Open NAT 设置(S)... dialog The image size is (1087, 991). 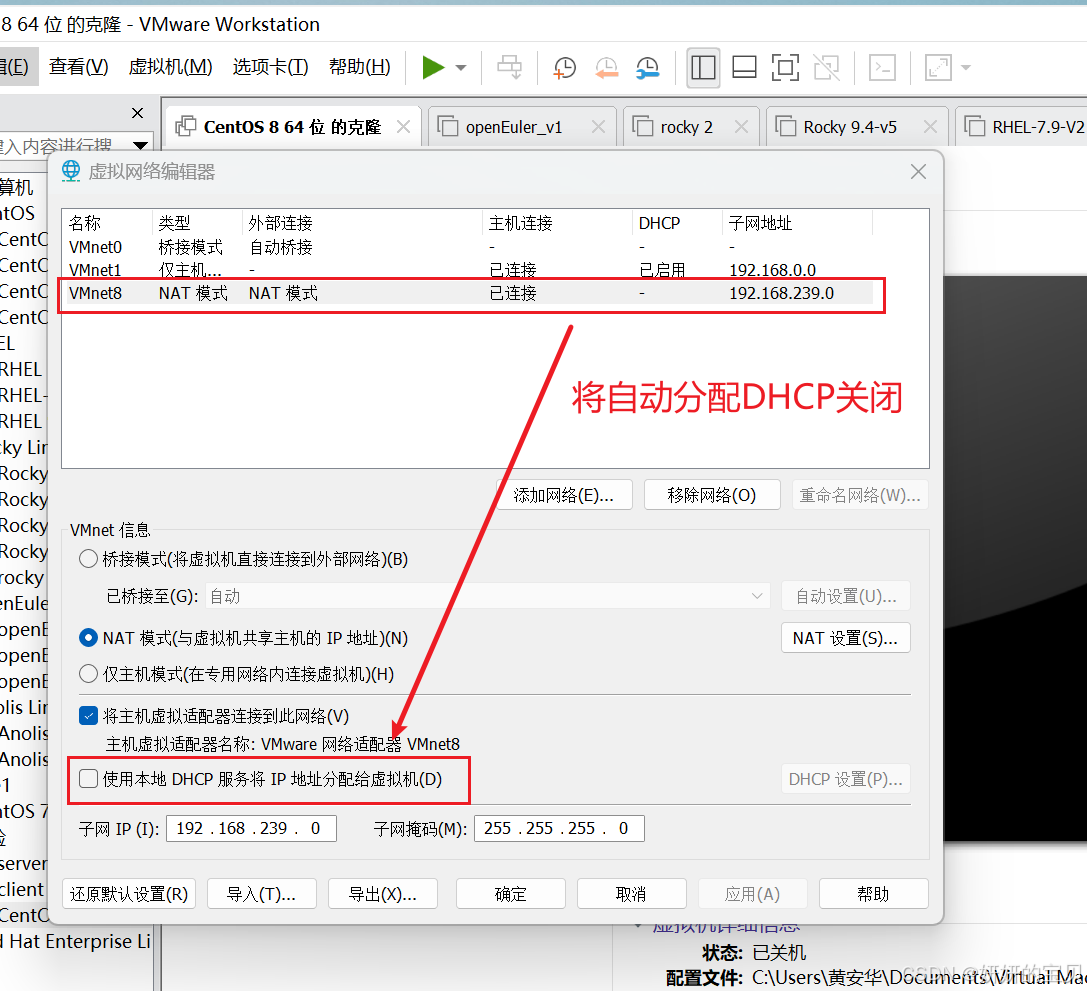click(x=846, y=638)
